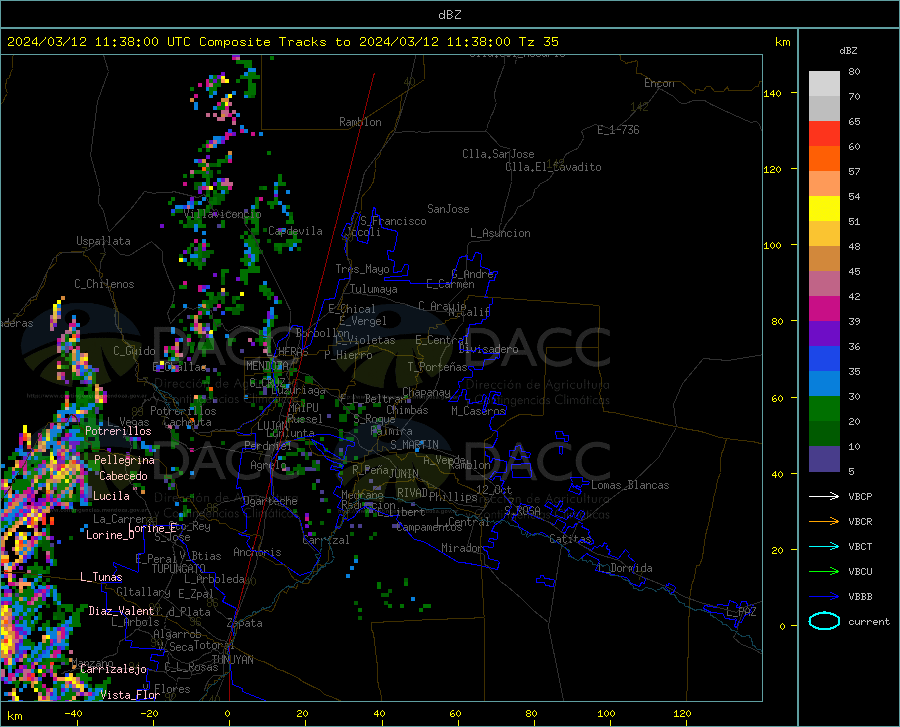Click the Ramblon label near top

pos(360,122)
